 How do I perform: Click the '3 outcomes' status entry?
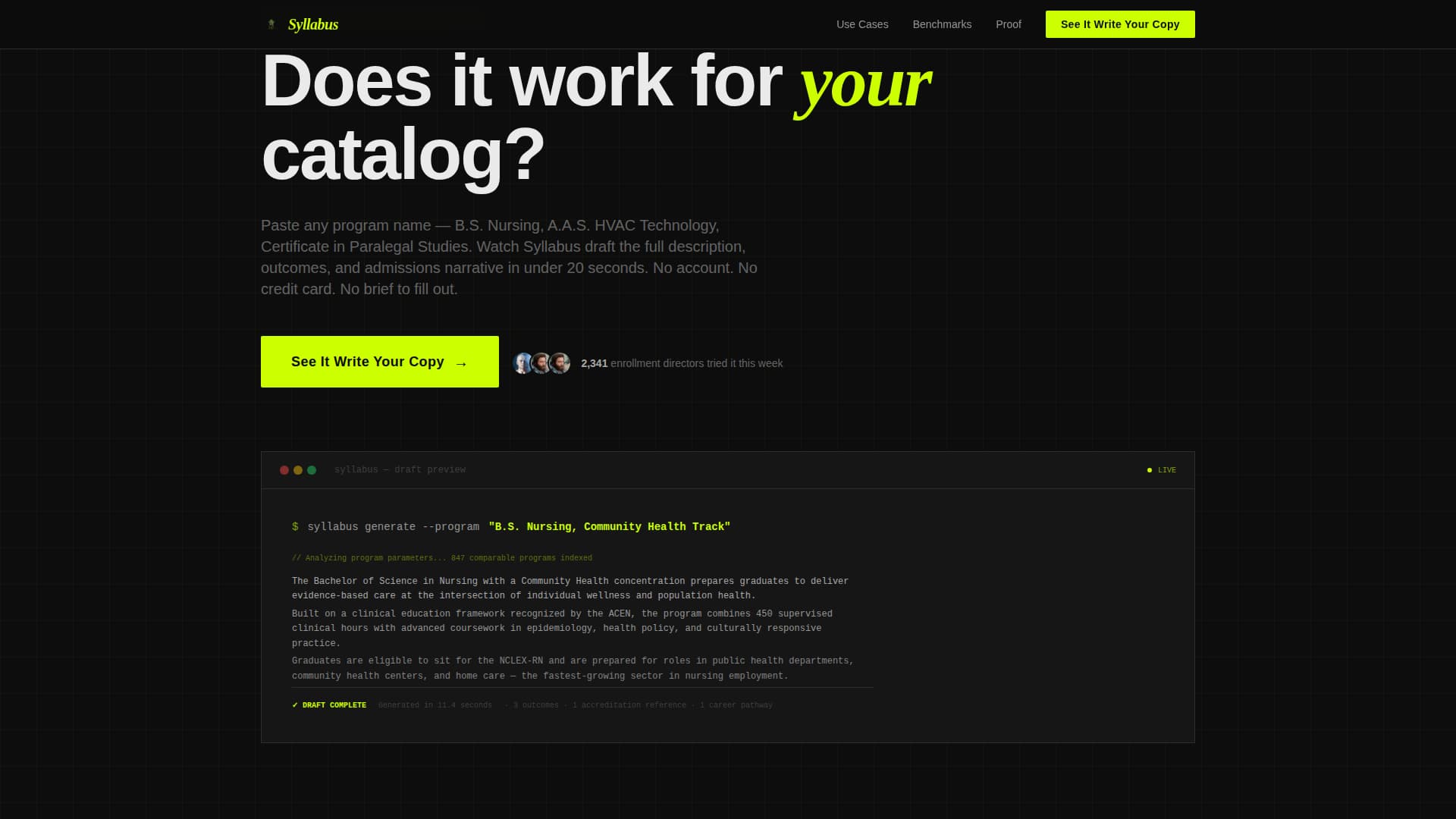point(535,705)
